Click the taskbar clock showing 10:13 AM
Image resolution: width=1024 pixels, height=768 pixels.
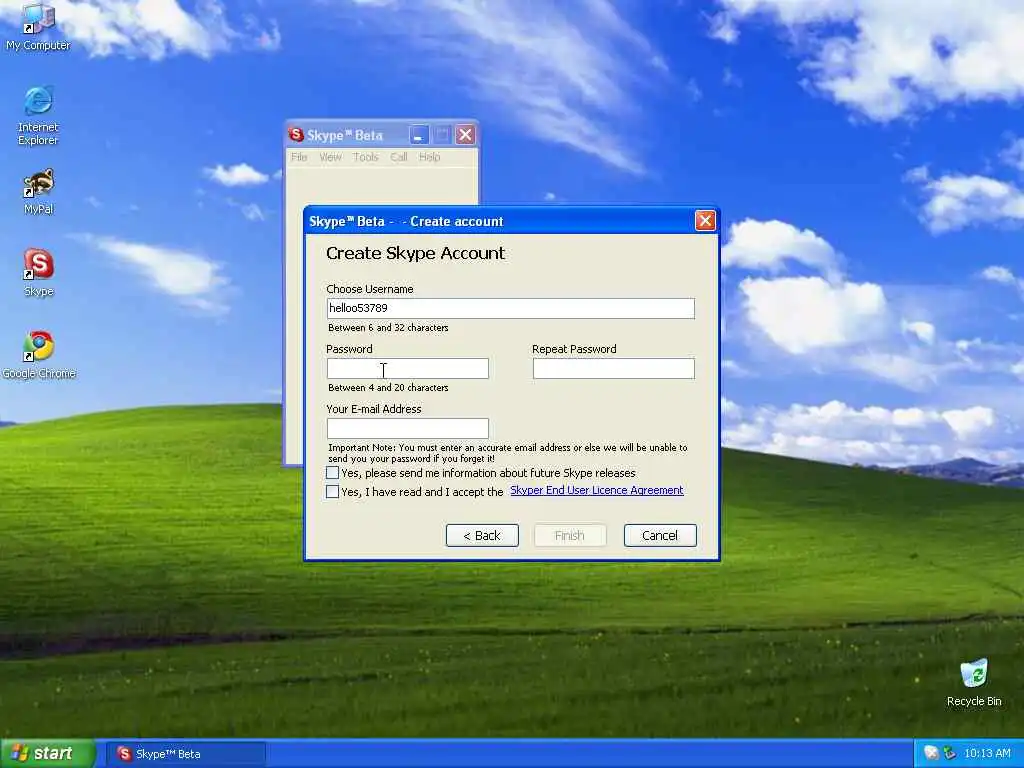pyautogui.click(x=987, y=754)
